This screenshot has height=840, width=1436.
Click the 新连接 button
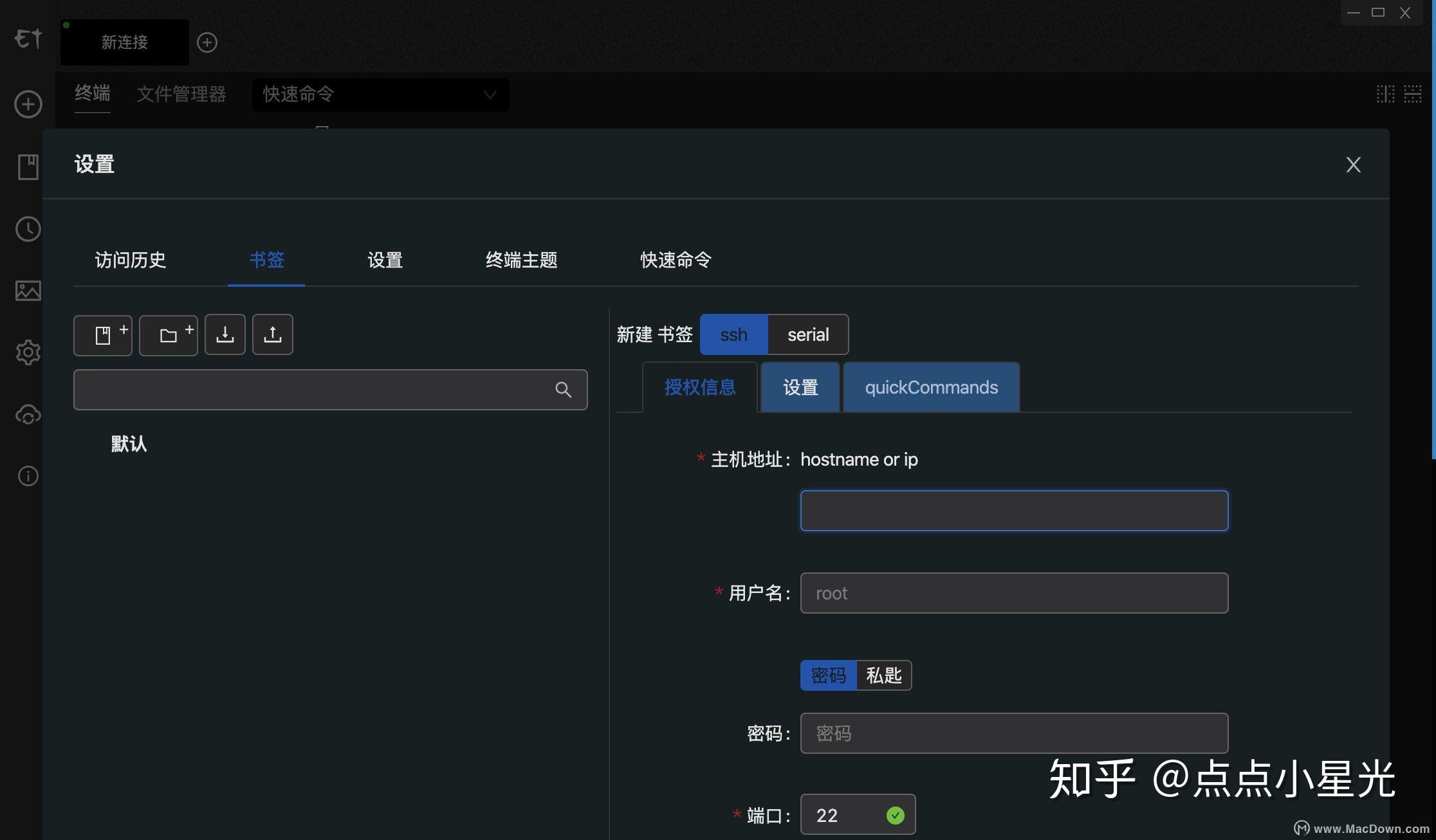pyautogui.click(x=124, y=42)
